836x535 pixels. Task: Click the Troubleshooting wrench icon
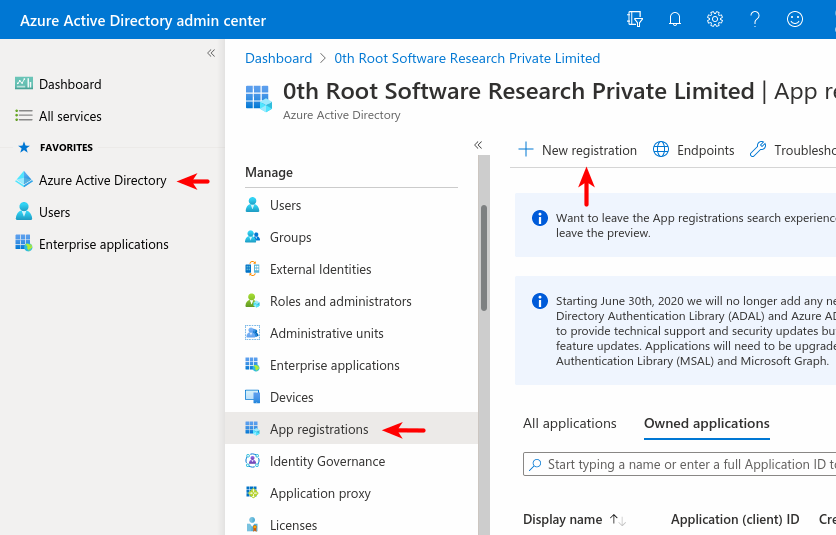[758, 150]
